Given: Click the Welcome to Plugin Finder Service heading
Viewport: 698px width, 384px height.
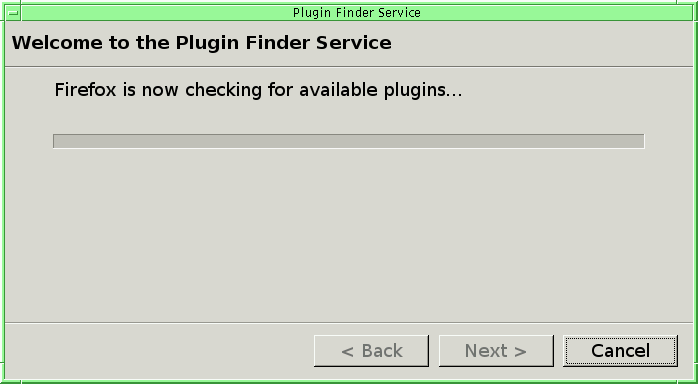Looking at the screenshot, I should tap(202, 43).
